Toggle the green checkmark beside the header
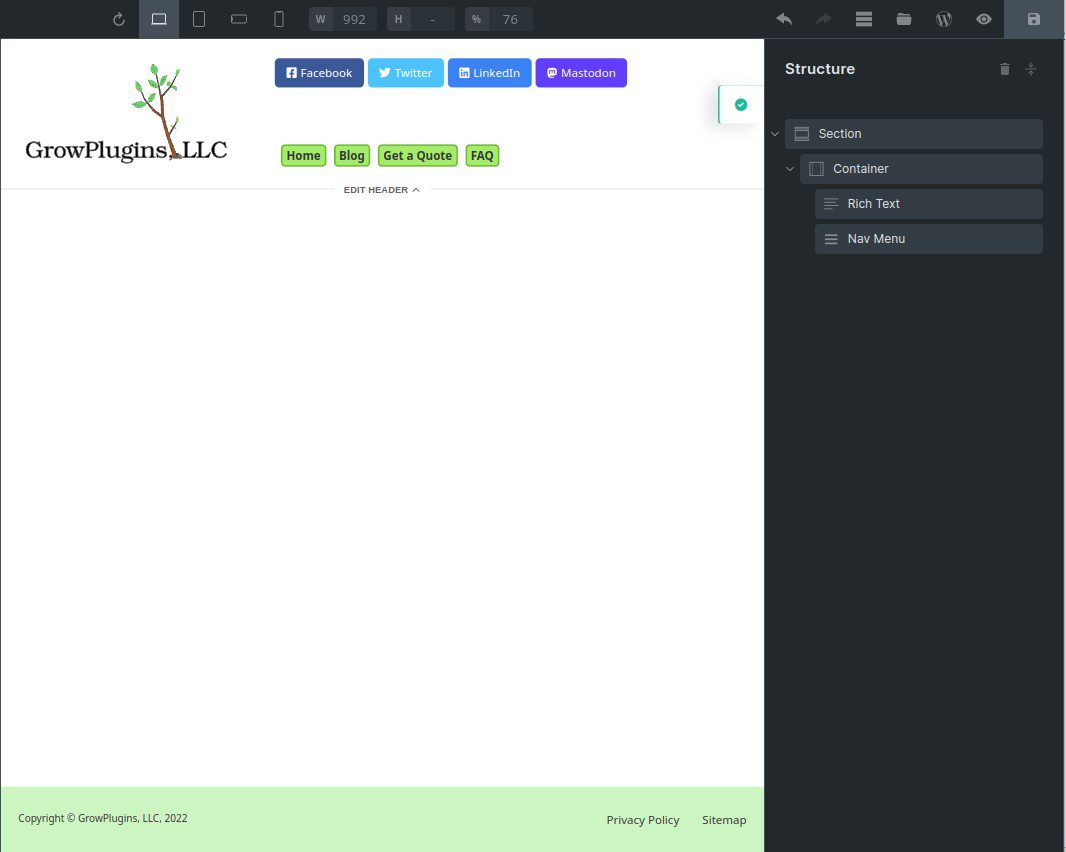The width and height of the screenshot is (1066, 852). point(740,104)
